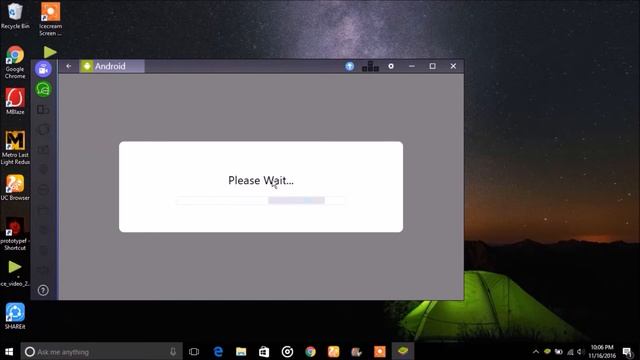Click the Cortana microphone icon
640x360 pixels.
[x=173, y=351]
